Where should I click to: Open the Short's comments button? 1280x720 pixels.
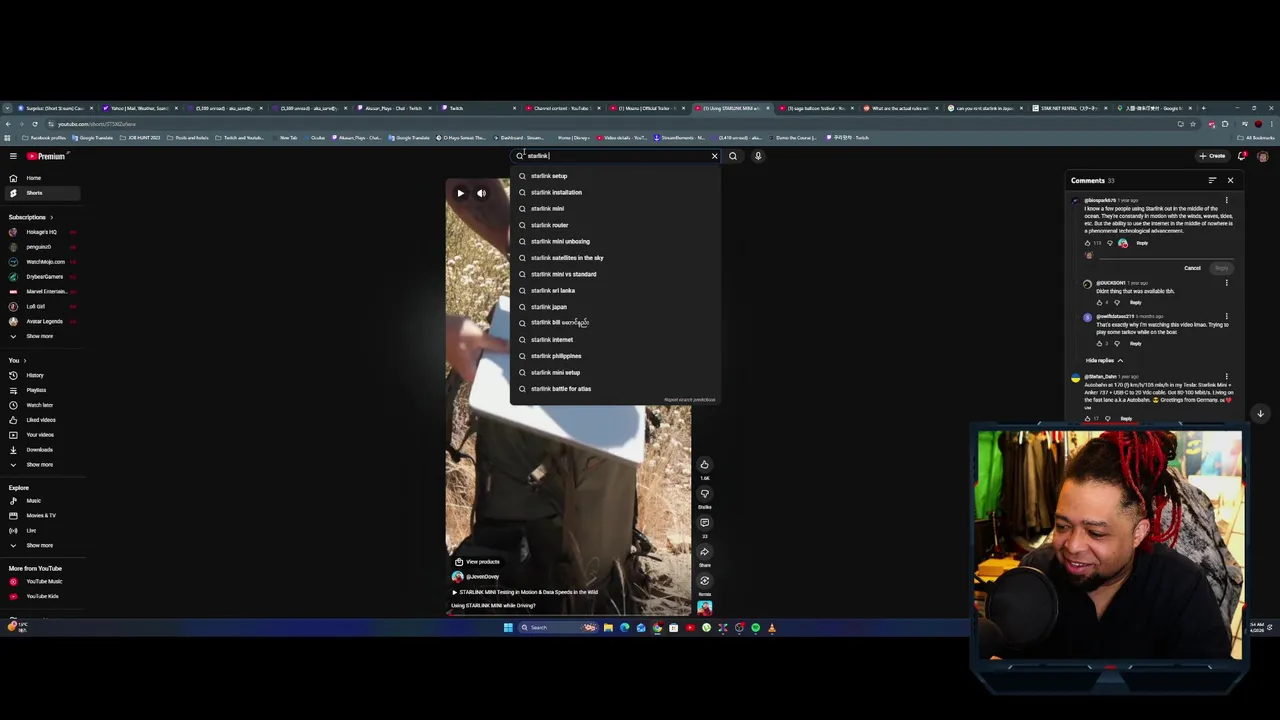click(704, 523)
